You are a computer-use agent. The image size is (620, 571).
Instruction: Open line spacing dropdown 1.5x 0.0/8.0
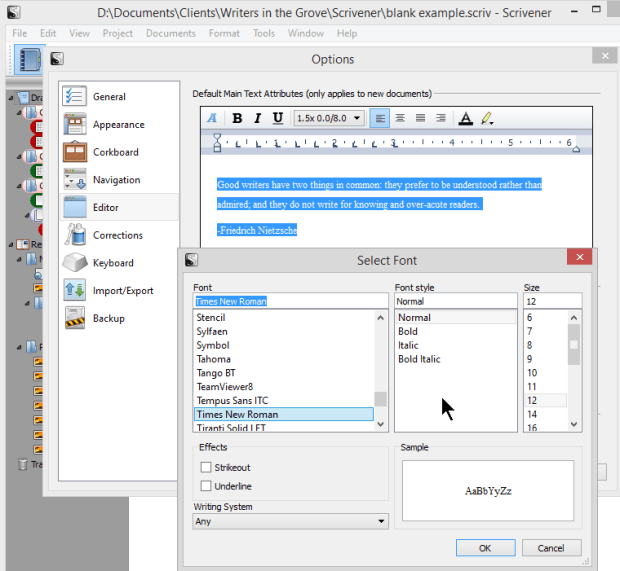(329, 118)
